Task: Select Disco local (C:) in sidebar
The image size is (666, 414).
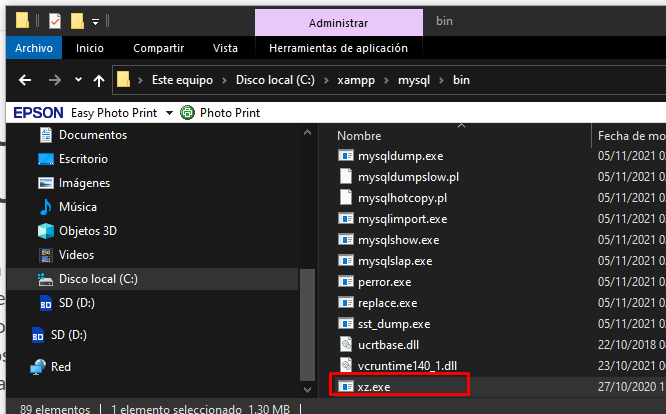Action: tap(98, 279)
